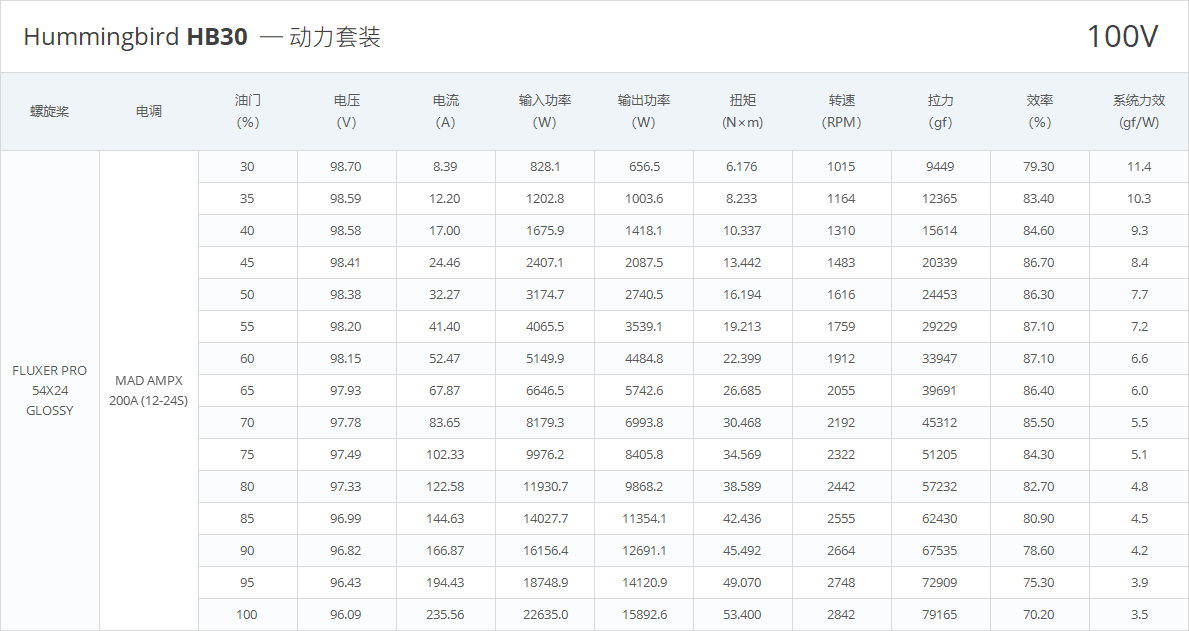This screenshot has height=631, width=1189.
Task: Select the FLUXER PRO 54X24 GLOSSY cell
Action: click(x=49, y=391)
